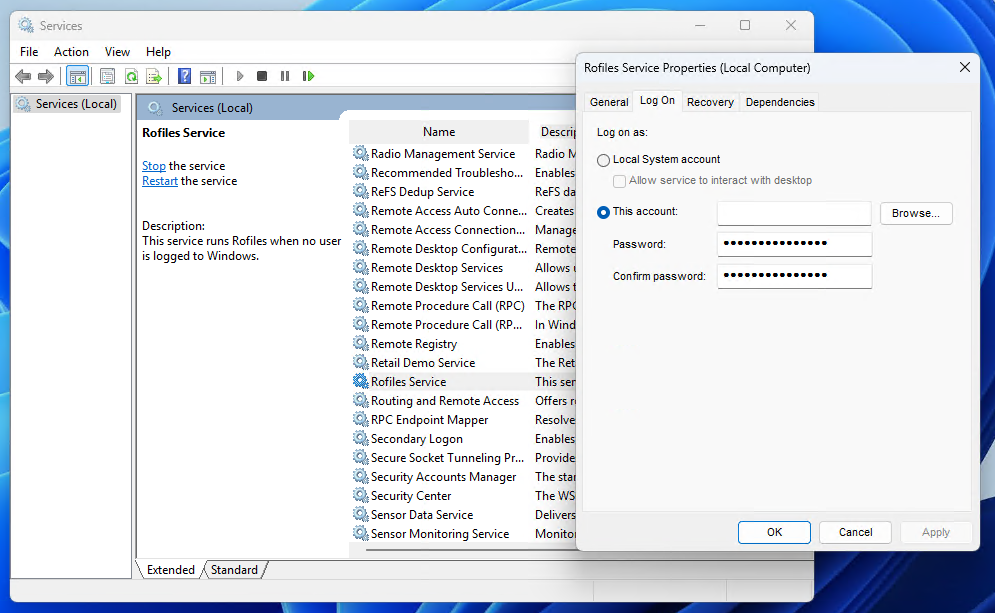The width and height of the screenshot is (995, 613).
Task: Select the Remote Access Auto Conne... row
Action: coord(463,211)
